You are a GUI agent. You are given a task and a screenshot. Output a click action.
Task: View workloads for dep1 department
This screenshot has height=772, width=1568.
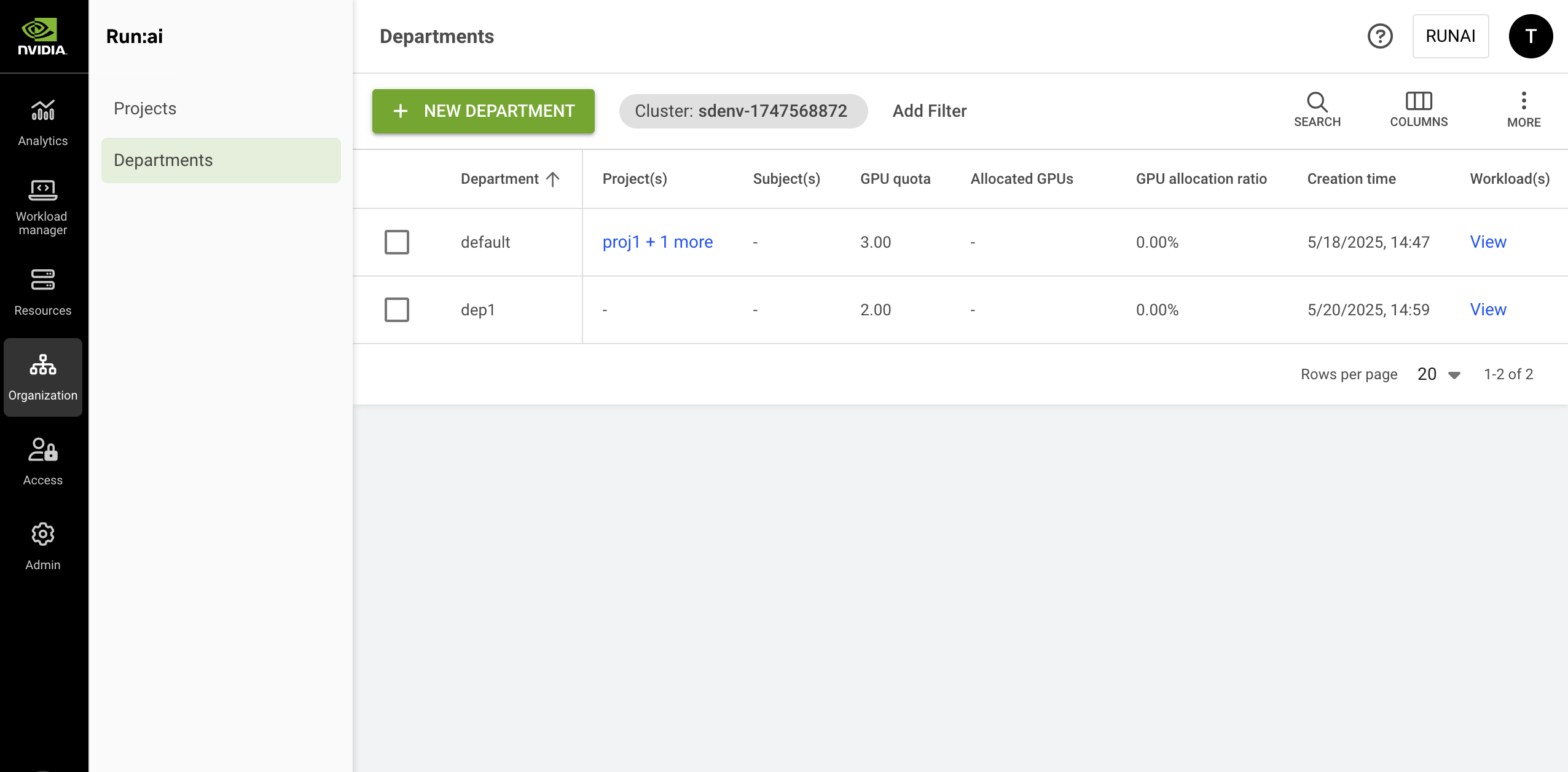coord(1488,310)
